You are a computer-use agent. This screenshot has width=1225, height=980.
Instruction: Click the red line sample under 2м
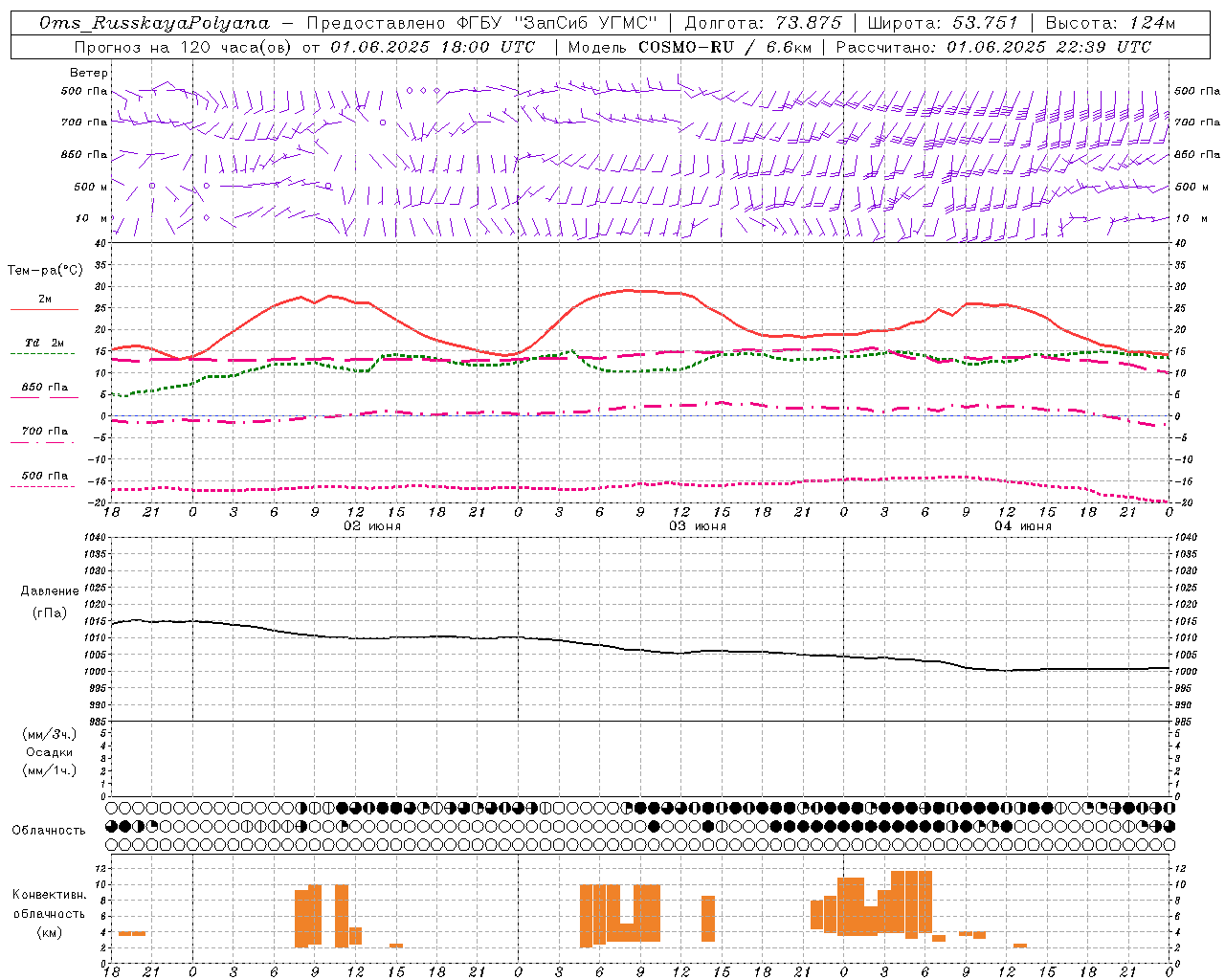[44, 310]
